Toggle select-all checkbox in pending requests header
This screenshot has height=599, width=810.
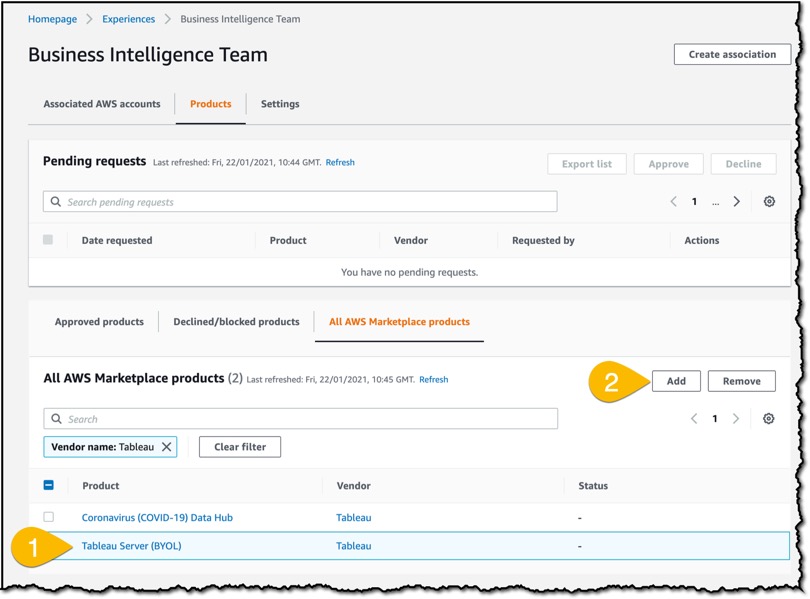point(48,240)
